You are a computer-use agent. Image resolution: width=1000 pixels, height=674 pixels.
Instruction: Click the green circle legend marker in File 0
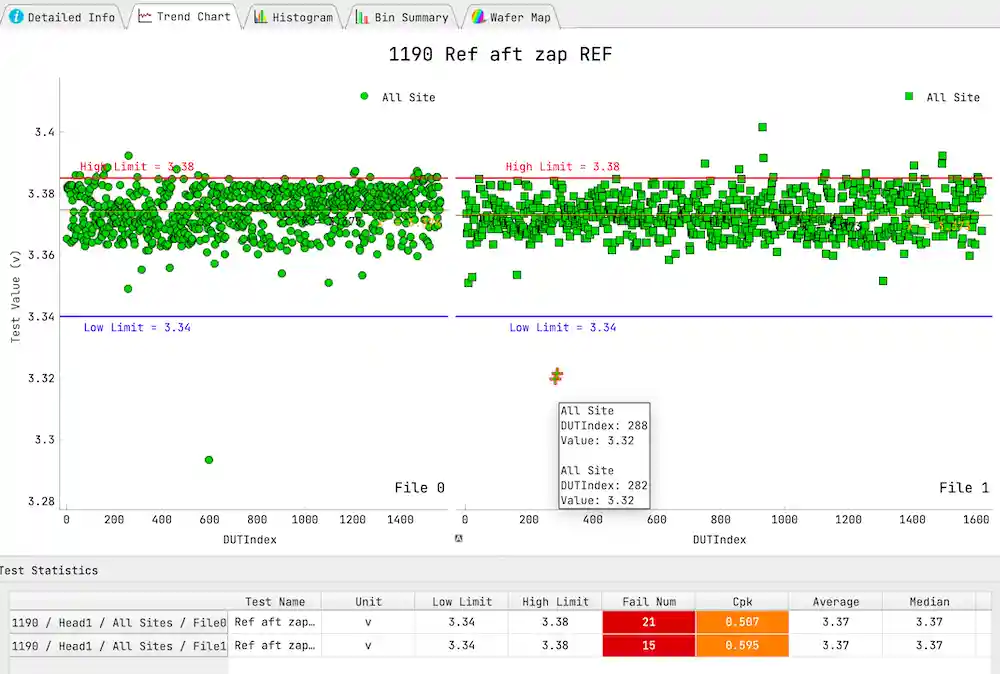pyautogui.click(x=364, y=97)
